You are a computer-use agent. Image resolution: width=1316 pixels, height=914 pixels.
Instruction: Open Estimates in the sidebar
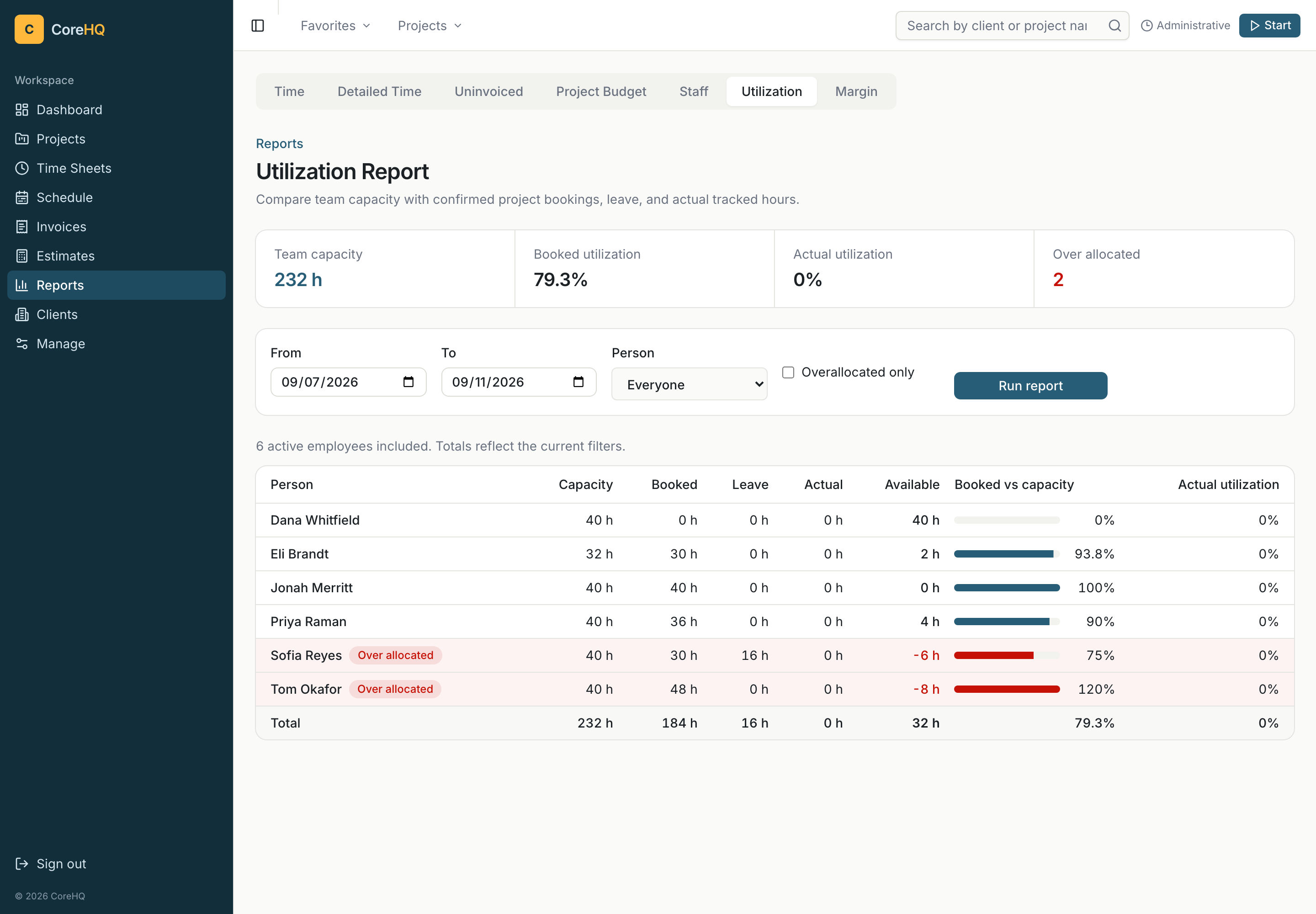(x=116, y=255)
